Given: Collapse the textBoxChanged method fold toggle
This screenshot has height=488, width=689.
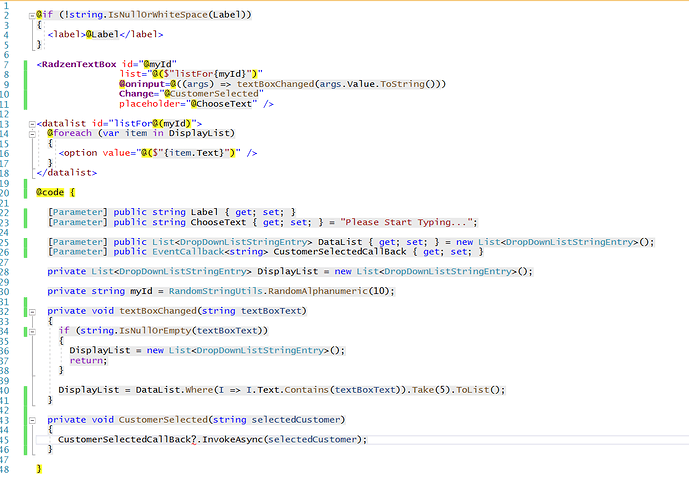Looking at the screenshot, I should [x=32, y=312].
